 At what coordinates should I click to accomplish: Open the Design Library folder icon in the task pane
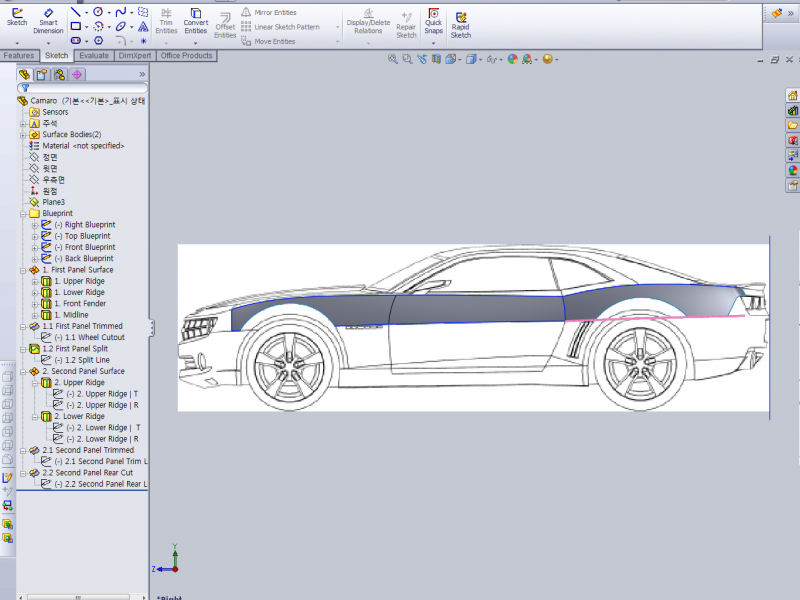point(793,125)
